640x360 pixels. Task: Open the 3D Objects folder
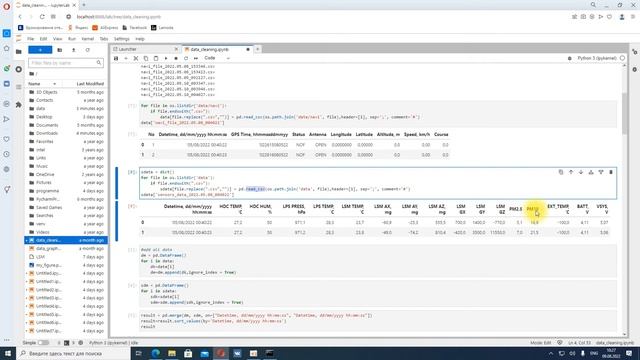[66, 92]
